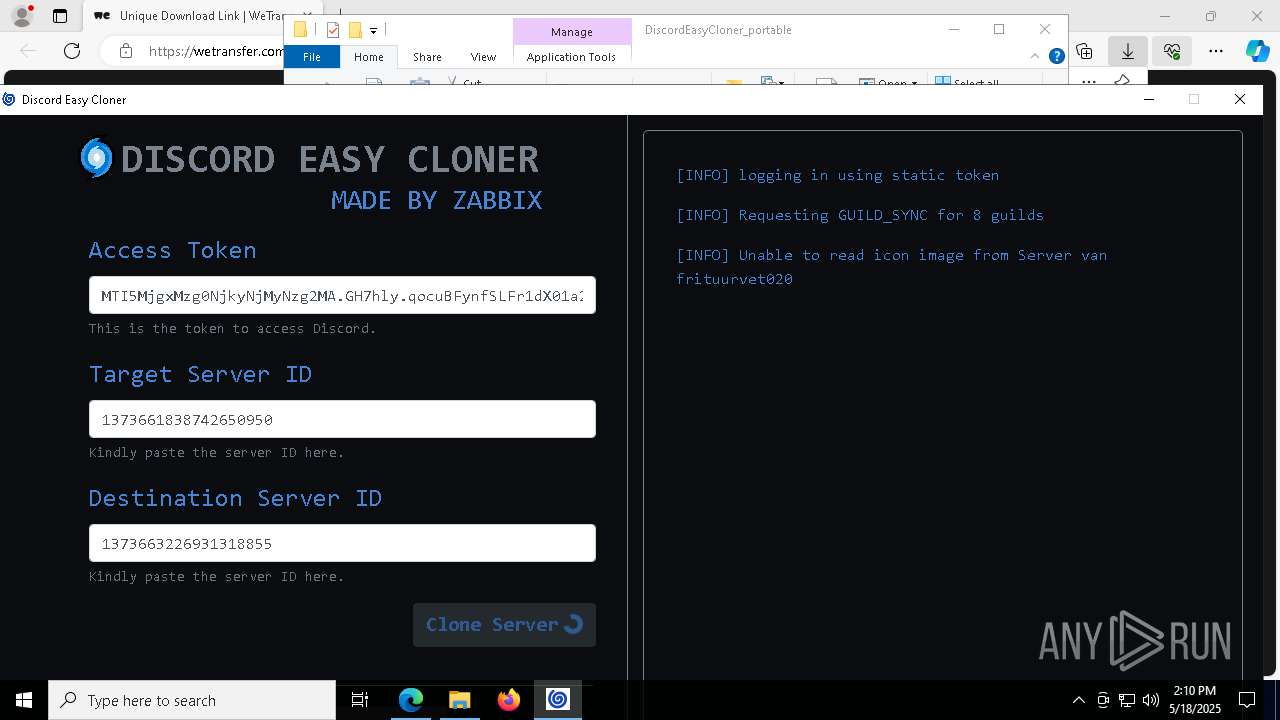Click the 'Destination Server ID' heading label

(x=235, y=498)
